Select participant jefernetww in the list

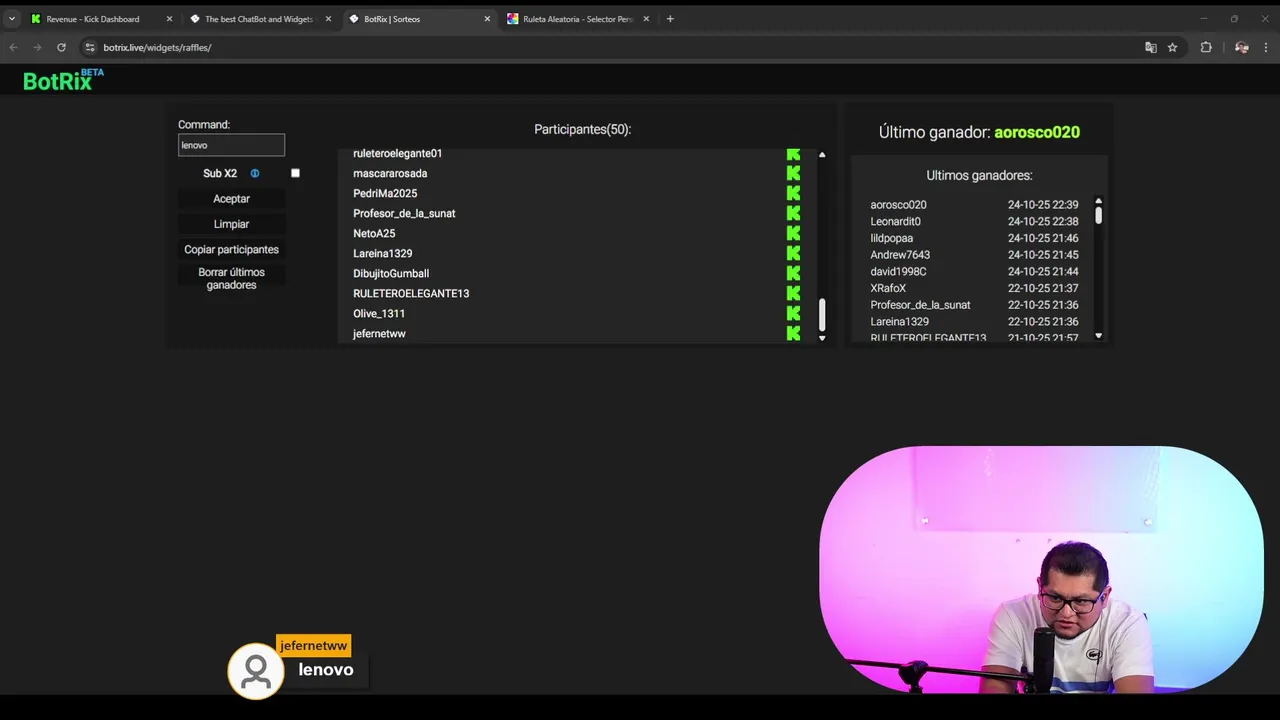click(379, 333)
